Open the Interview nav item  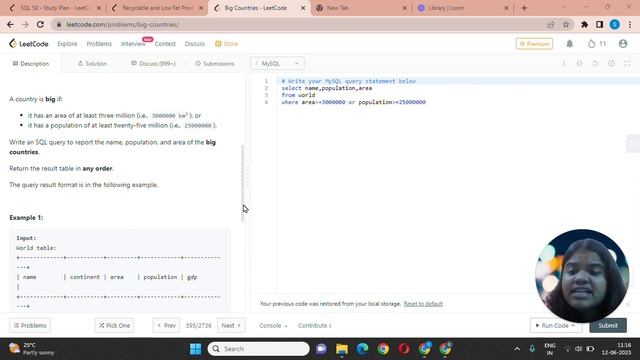point(133,44)
